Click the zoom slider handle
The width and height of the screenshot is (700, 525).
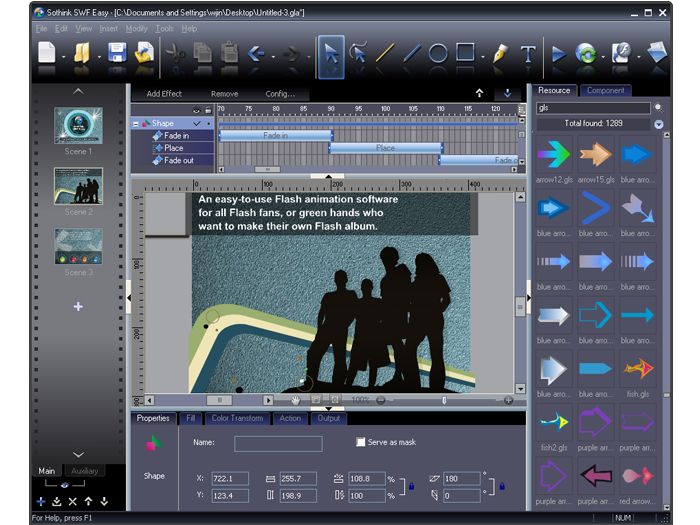tap(444, 400)
